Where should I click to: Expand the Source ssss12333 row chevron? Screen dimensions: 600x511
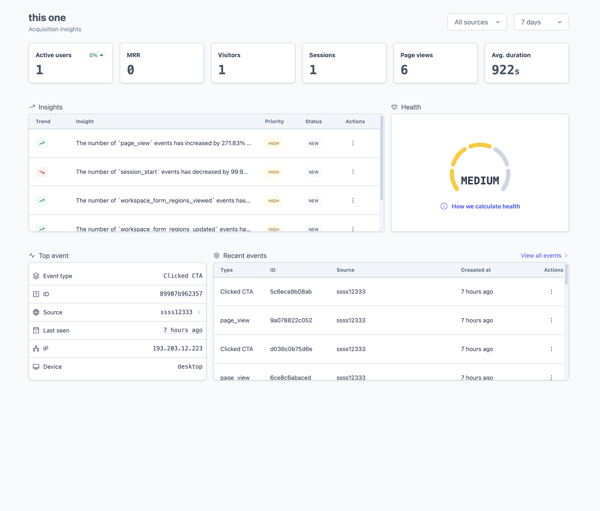[x=199, y=312]
